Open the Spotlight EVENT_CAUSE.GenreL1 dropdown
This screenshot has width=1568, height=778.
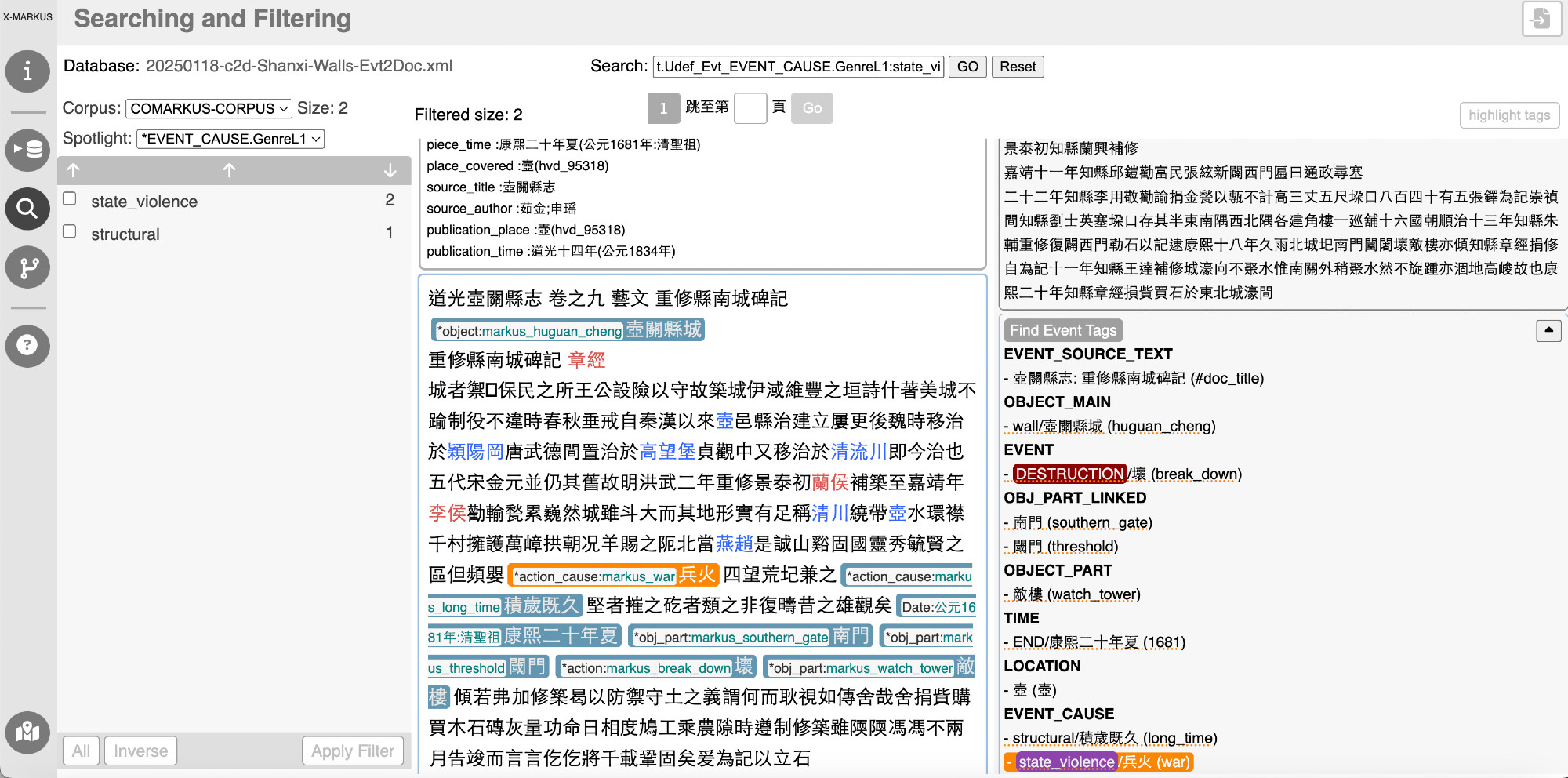pos(230,139)
